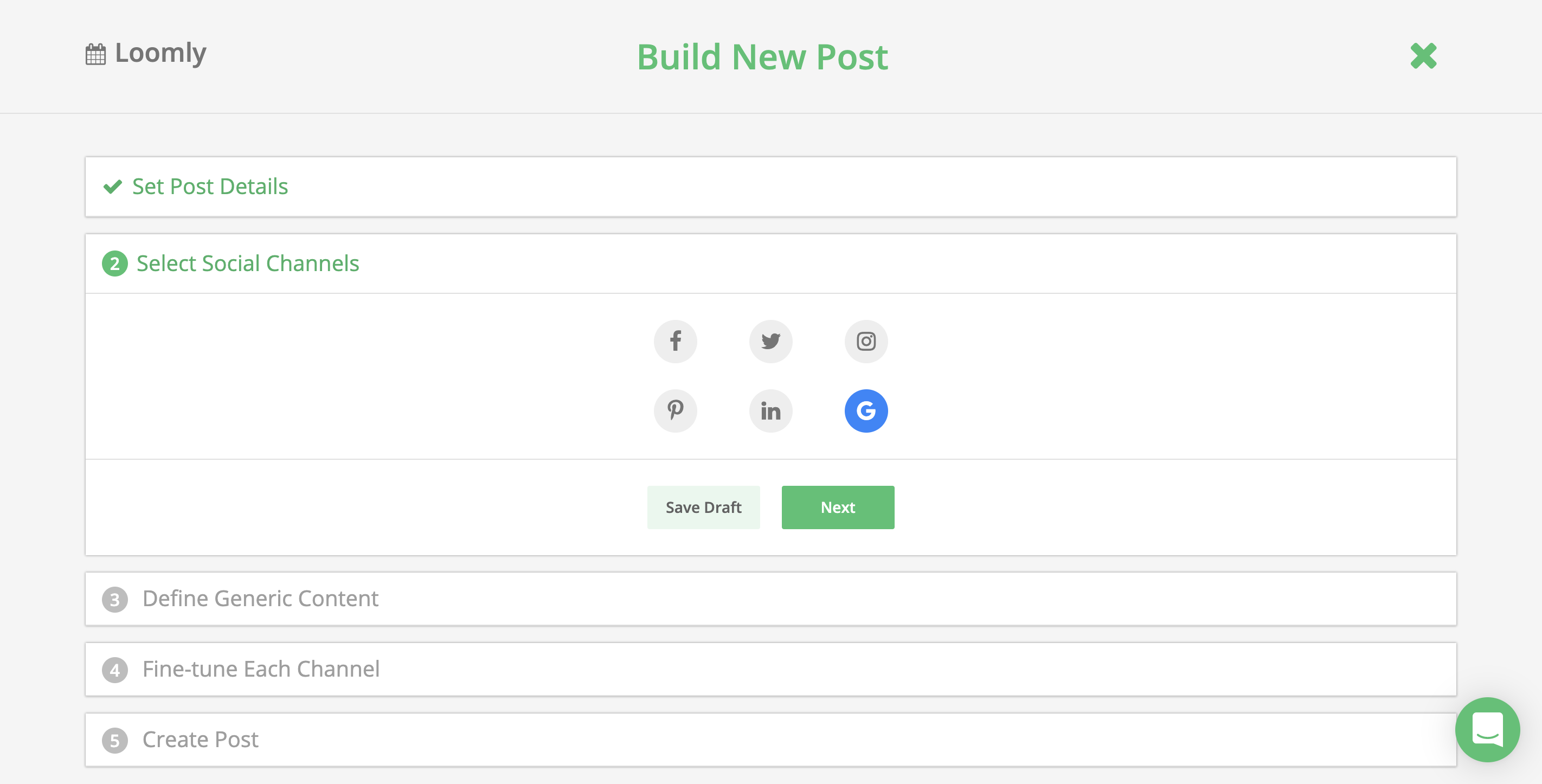Screen dimensions: 1542x784
Task: Select the Instagram channel icon
Action: [x=865, y=341]
